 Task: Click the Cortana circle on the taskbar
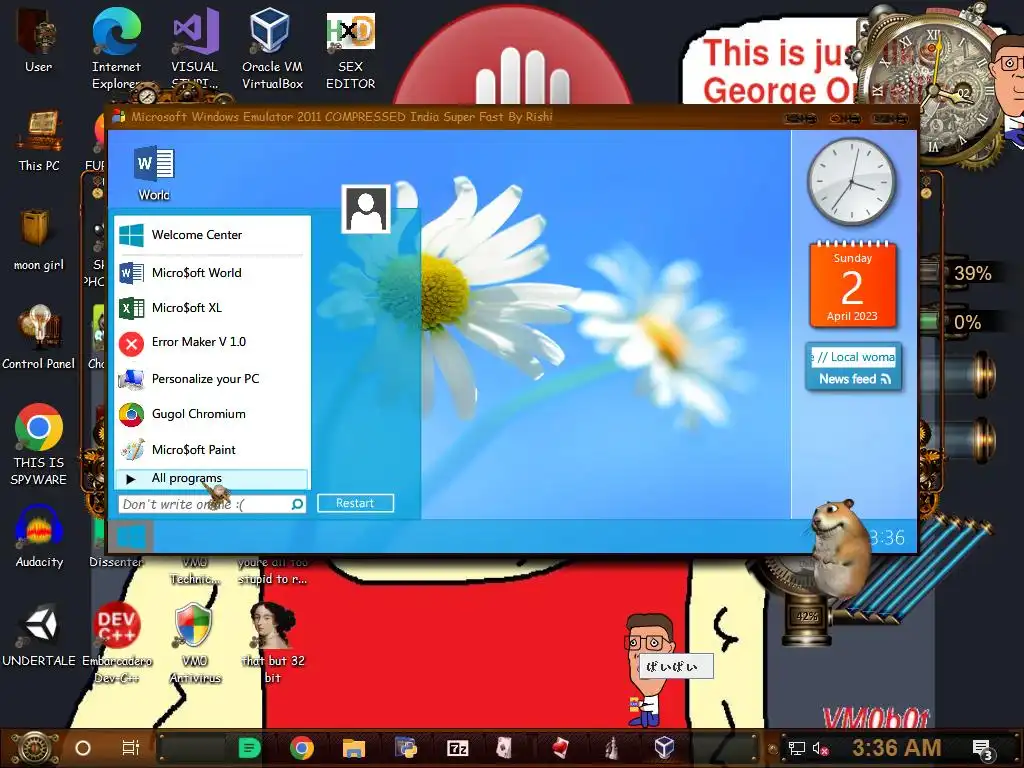pyautogui.click(x=83, y=748)
